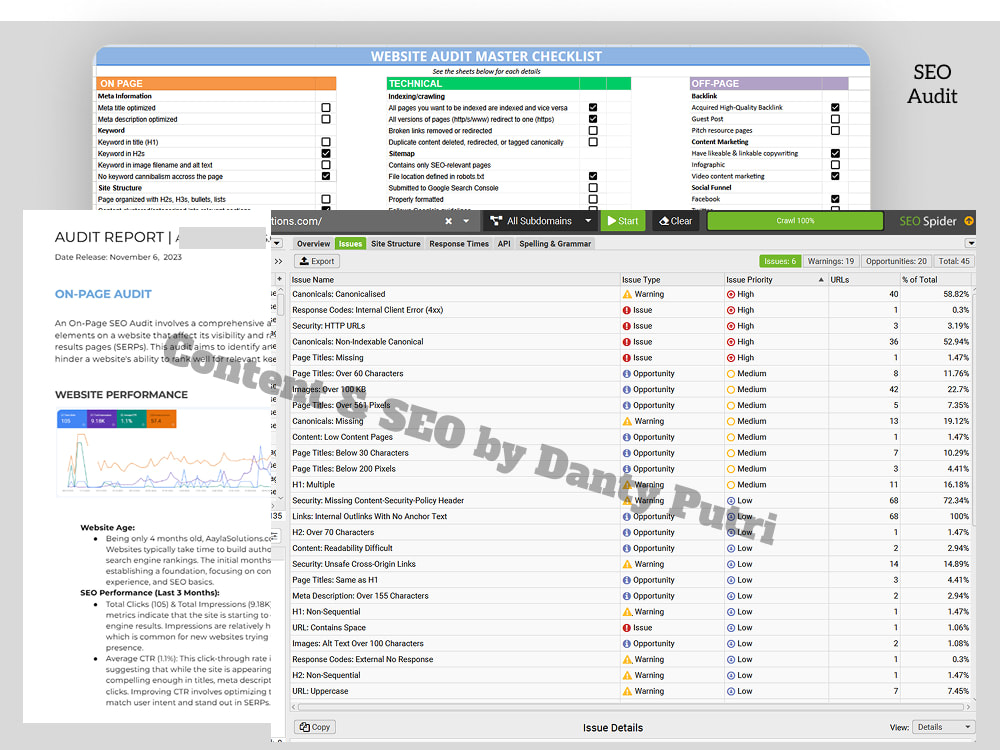Viewport: 1000px width, 750px height.
Task: Filter by the Opportunities: 20 button
Action: [896, 261]
